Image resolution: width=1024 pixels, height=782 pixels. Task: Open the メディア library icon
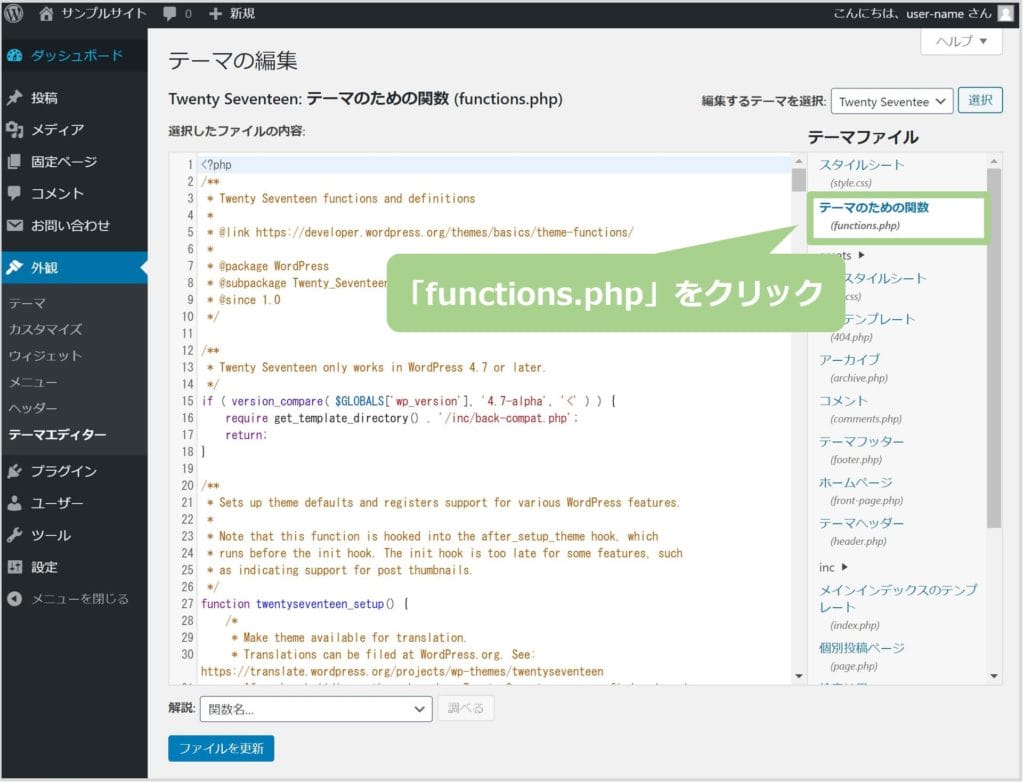point(14,130)
